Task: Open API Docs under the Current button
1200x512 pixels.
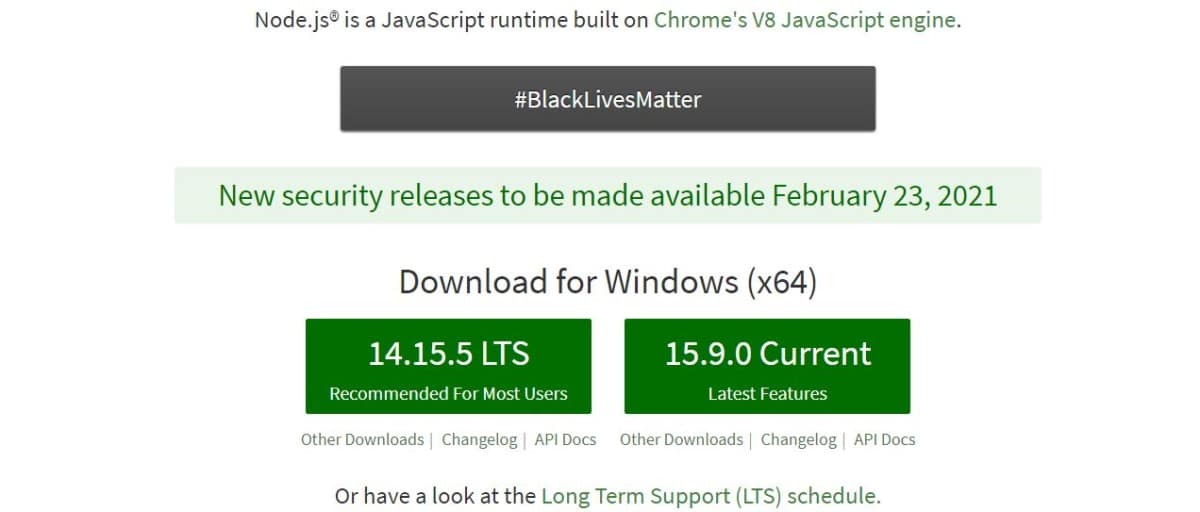Action: (884, 439)
